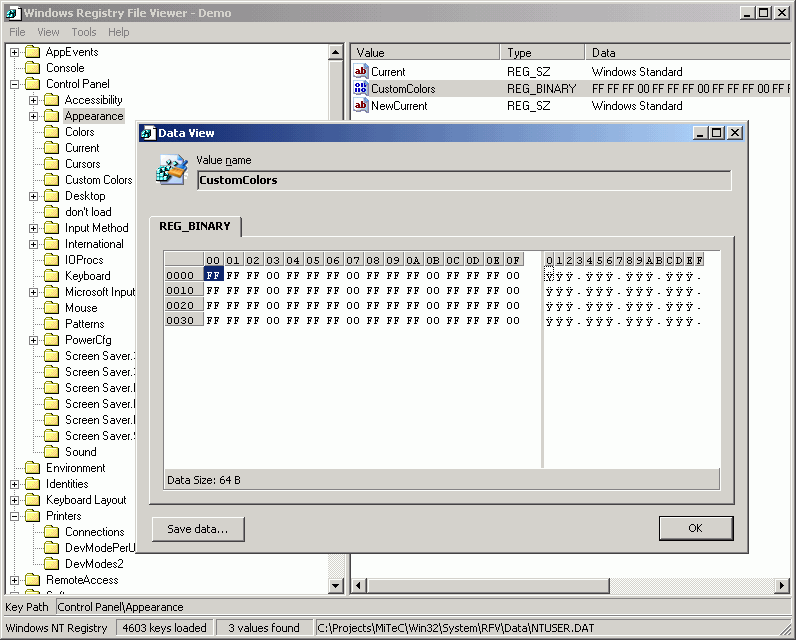Click the values list horizontal scrollbar thumb
The image size is (796, 640).
(488, 585)
